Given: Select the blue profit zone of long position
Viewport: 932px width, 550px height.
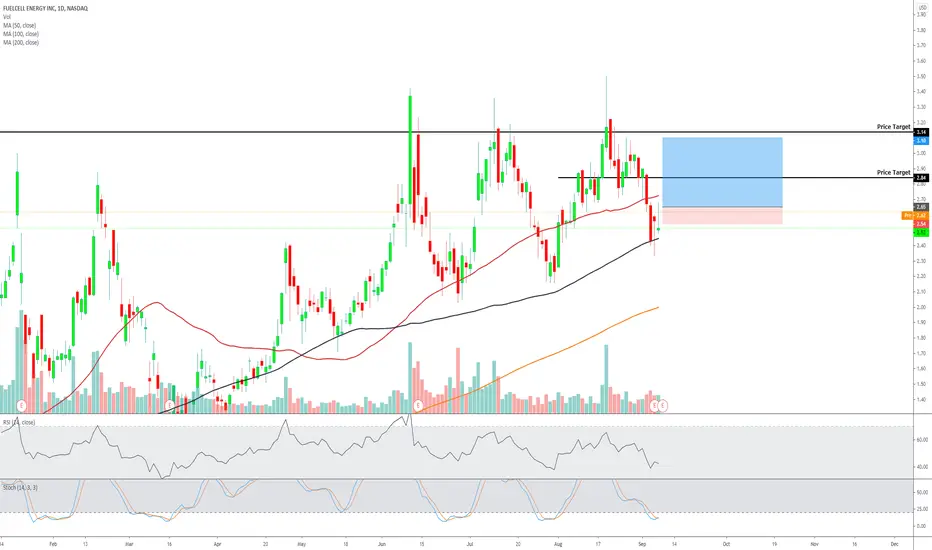Looking at the screenshot, I should pos(722,172).
